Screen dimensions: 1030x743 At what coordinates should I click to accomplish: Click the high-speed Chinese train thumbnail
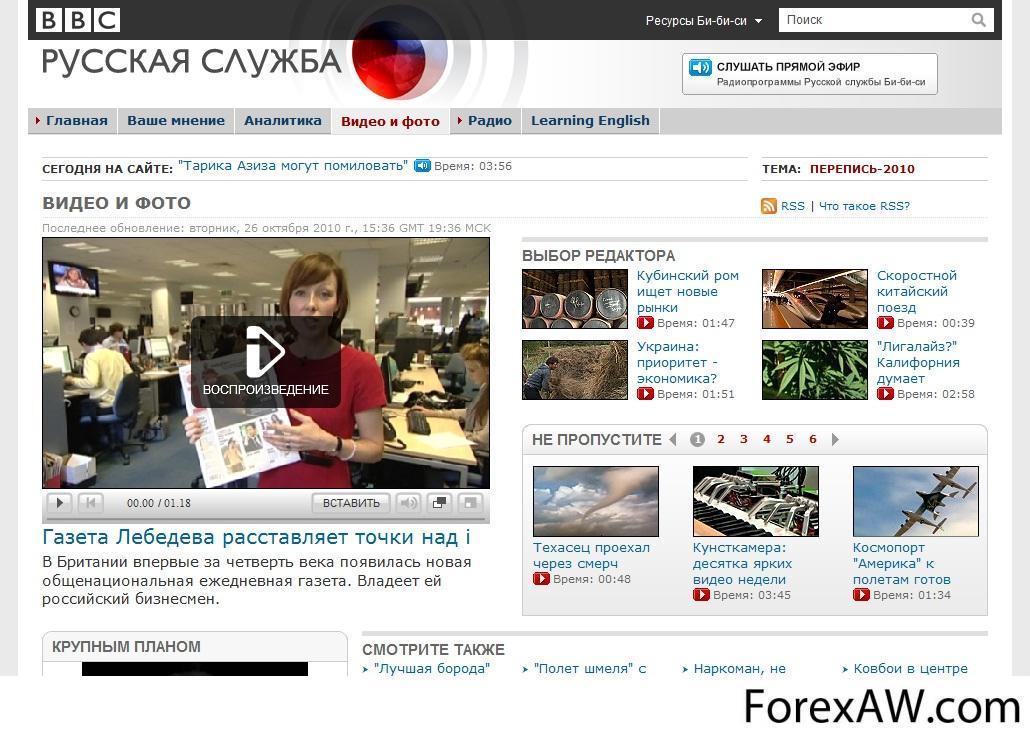coord(815,299)
